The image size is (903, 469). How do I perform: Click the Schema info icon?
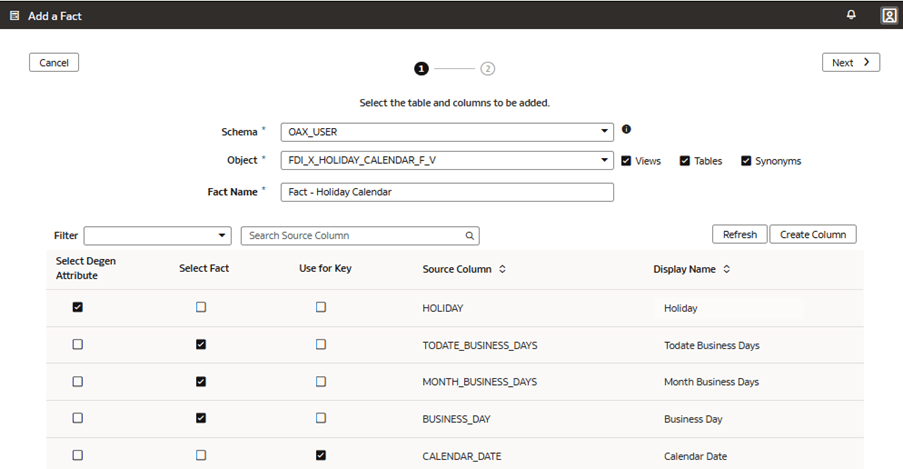click(627, 129)
